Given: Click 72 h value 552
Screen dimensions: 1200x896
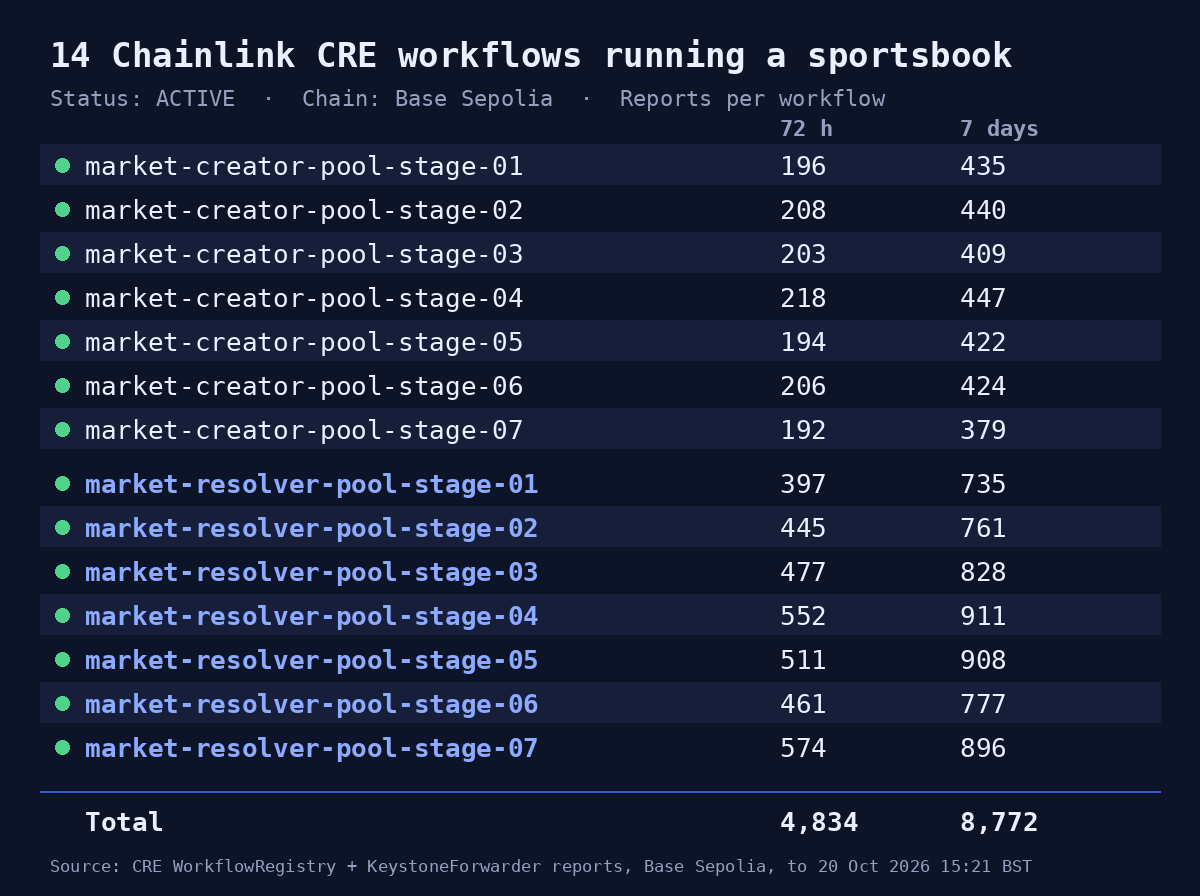Looking at the screenshot, I should coord(803,617).
